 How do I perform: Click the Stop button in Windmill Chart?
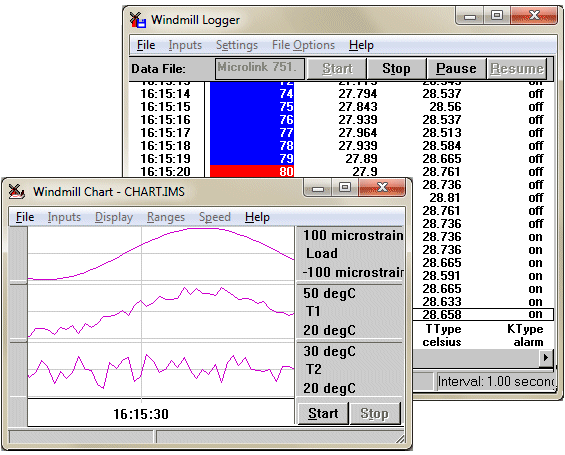[374, 413]
